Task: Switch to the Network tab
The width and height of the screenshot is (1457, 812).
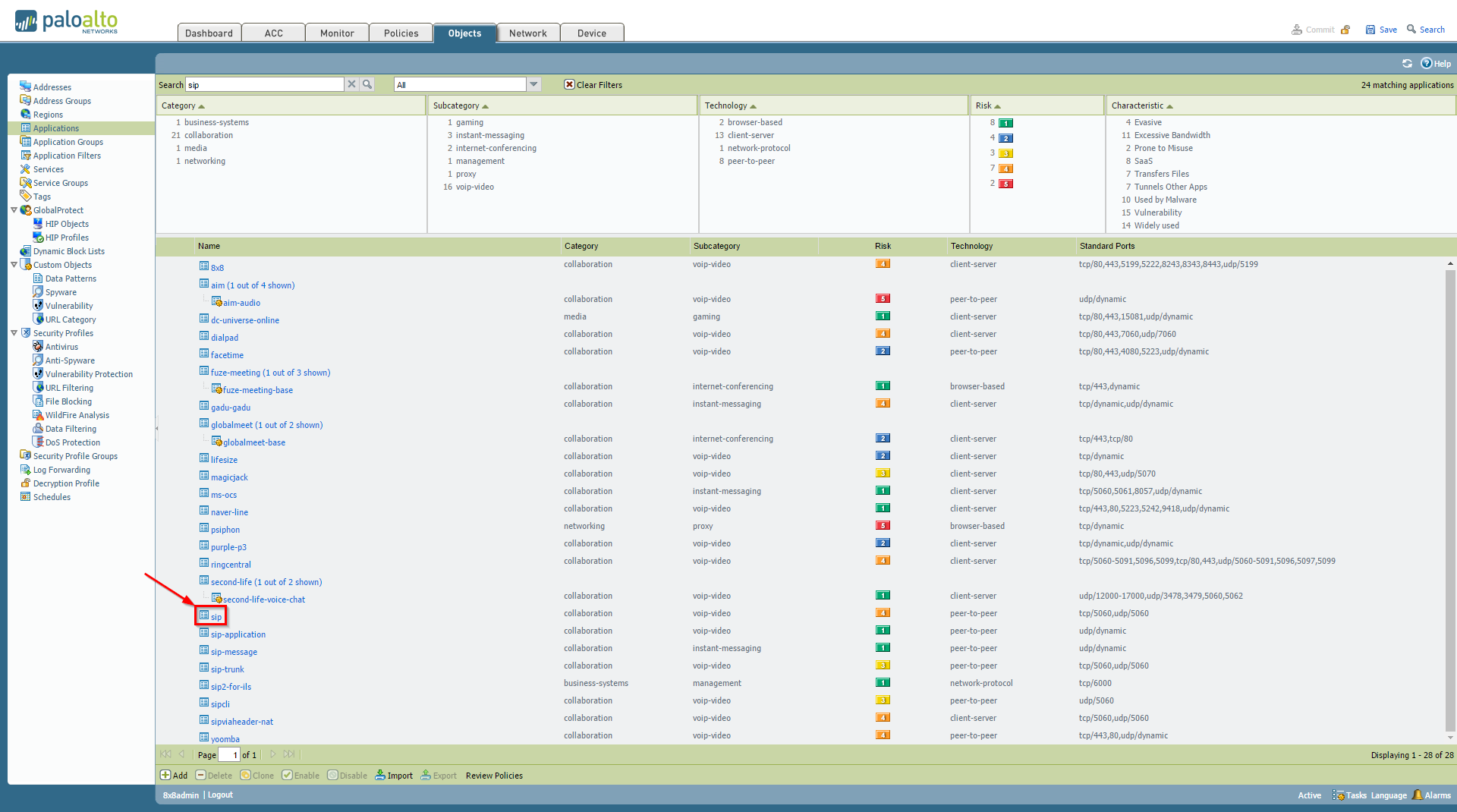Action: pyautogui.click(x=528, y=33)
